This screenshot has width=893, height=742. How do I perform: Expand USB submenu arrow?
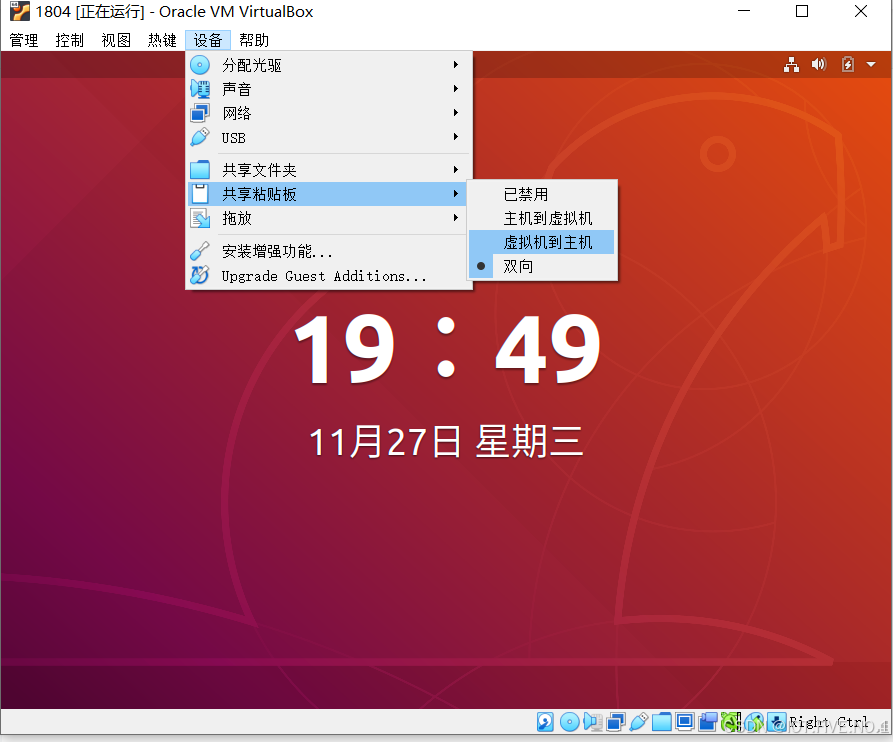point(456,136)
